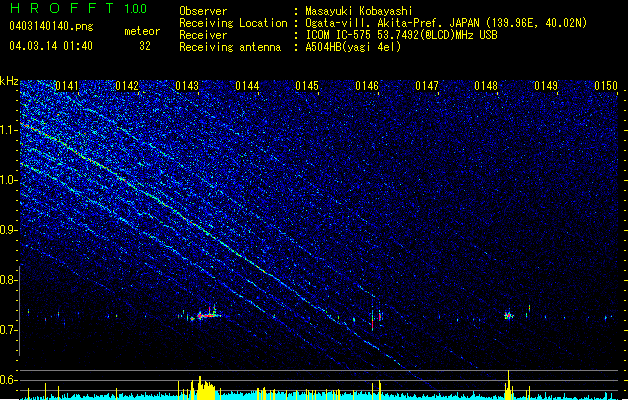Image resolution: width=629 pixels, height=400 pixels.
Task: Click the 0141 time axis label
Action: [x=67, y=86]
